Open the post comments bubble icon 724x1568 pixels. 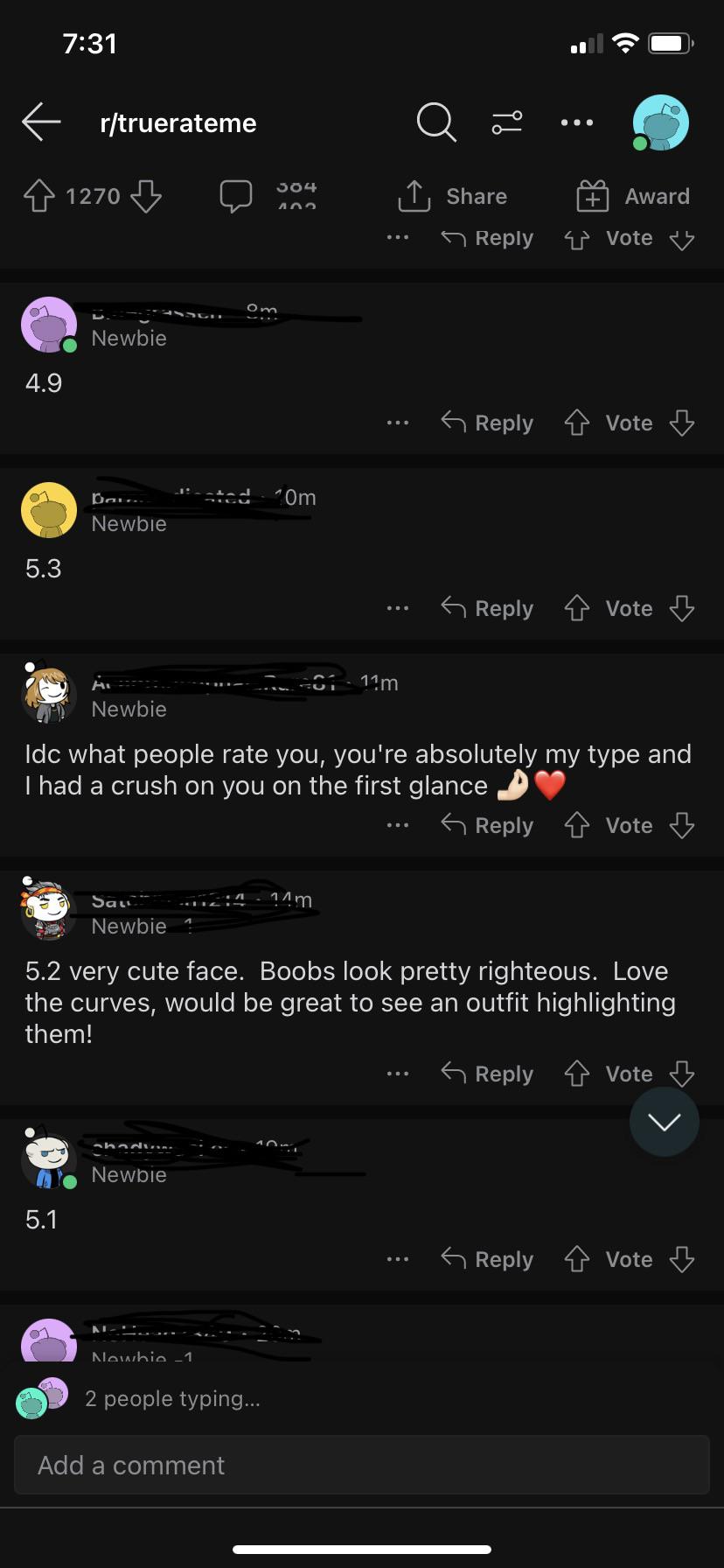tap(235, 196)
